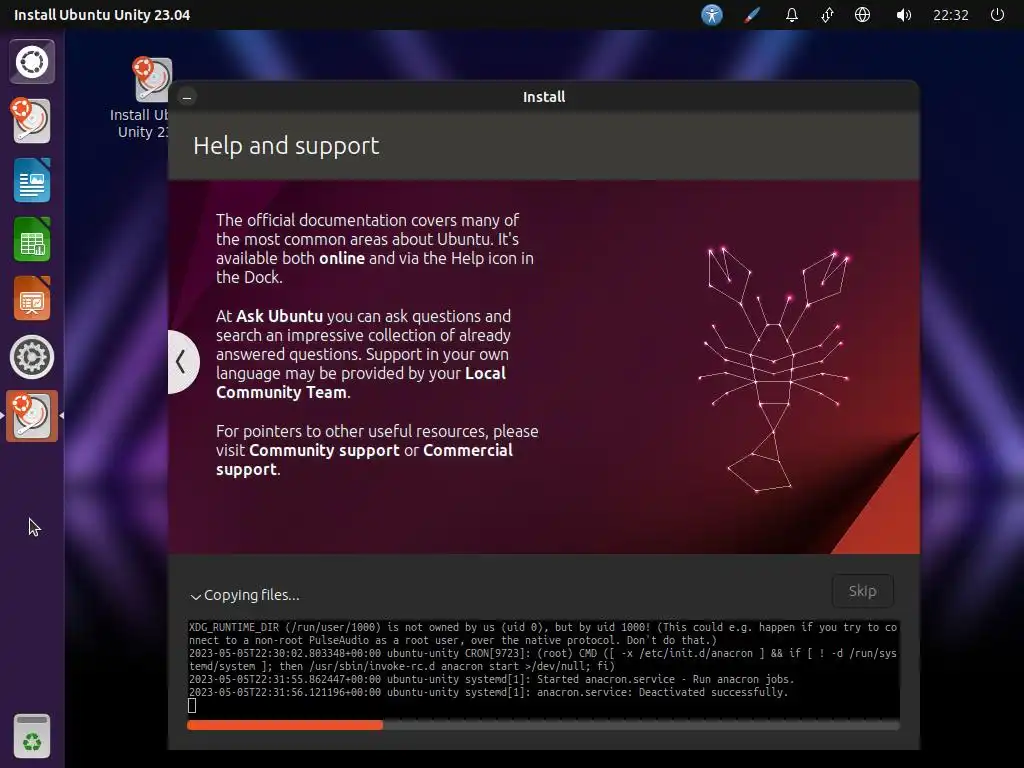
Task: Open the power session menu
Action: click(997, 14)
